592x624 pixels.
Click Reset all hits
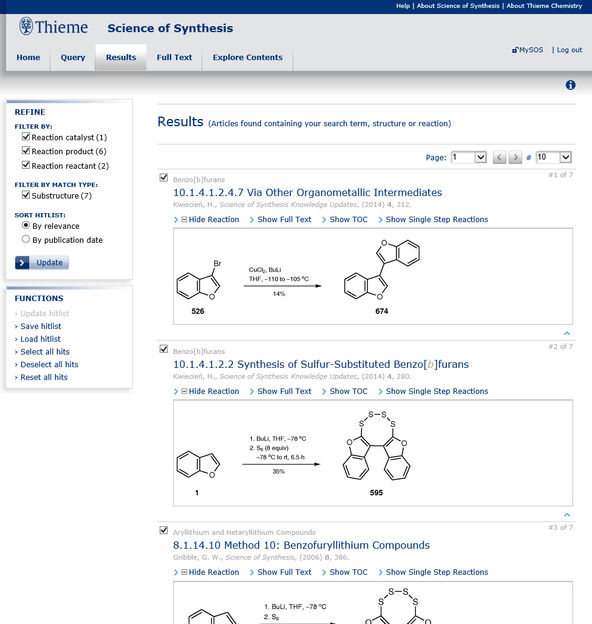[x=44, y=377]
